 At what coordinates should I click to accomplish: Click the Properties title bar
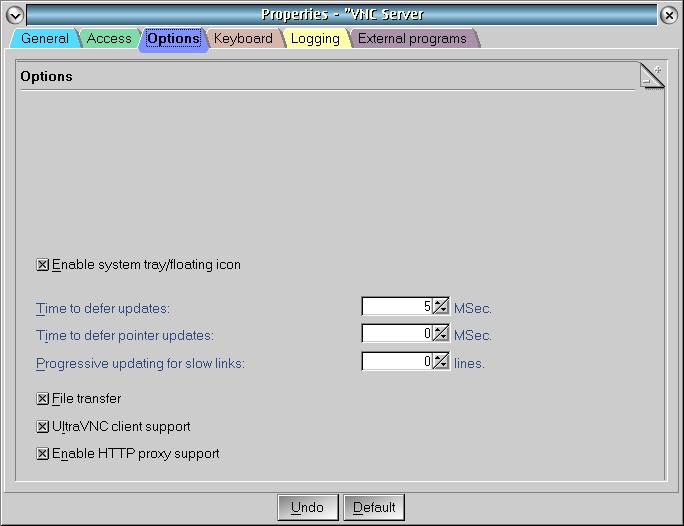point(342,15)
